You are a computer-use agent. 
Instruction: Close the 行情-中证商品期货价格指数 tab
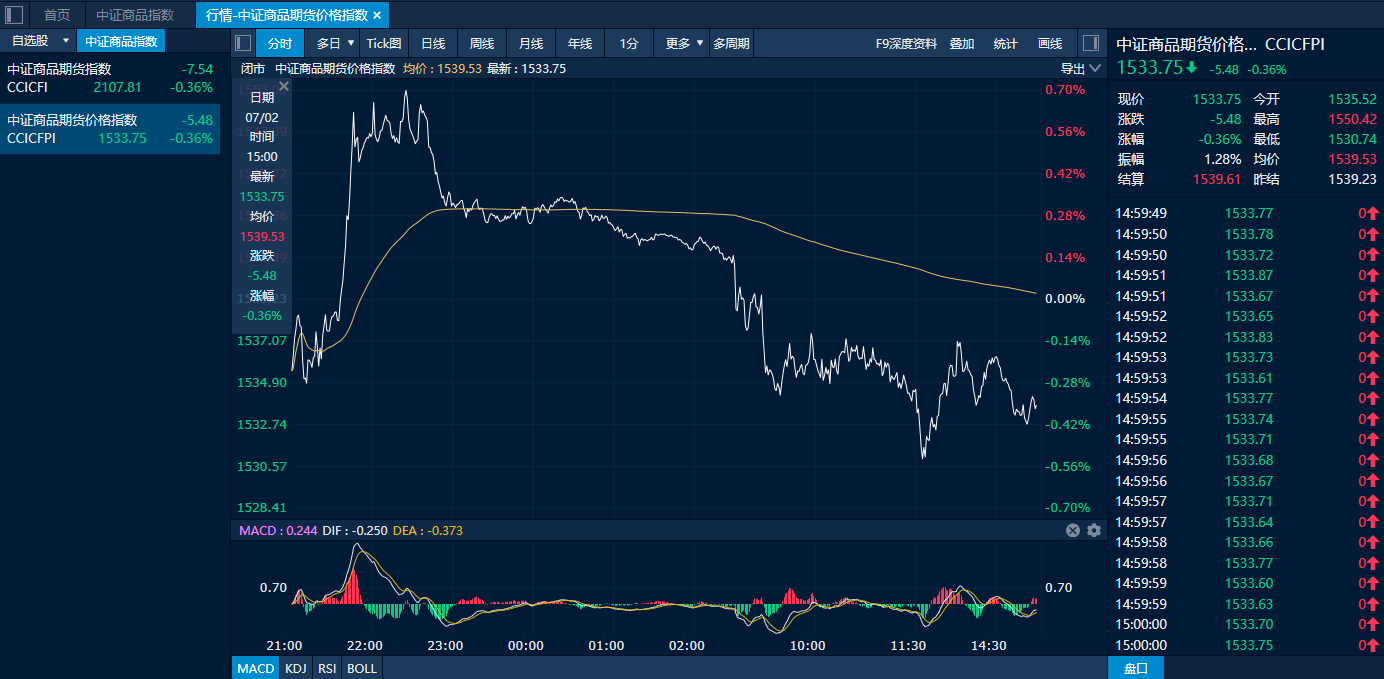click(377, 15)
